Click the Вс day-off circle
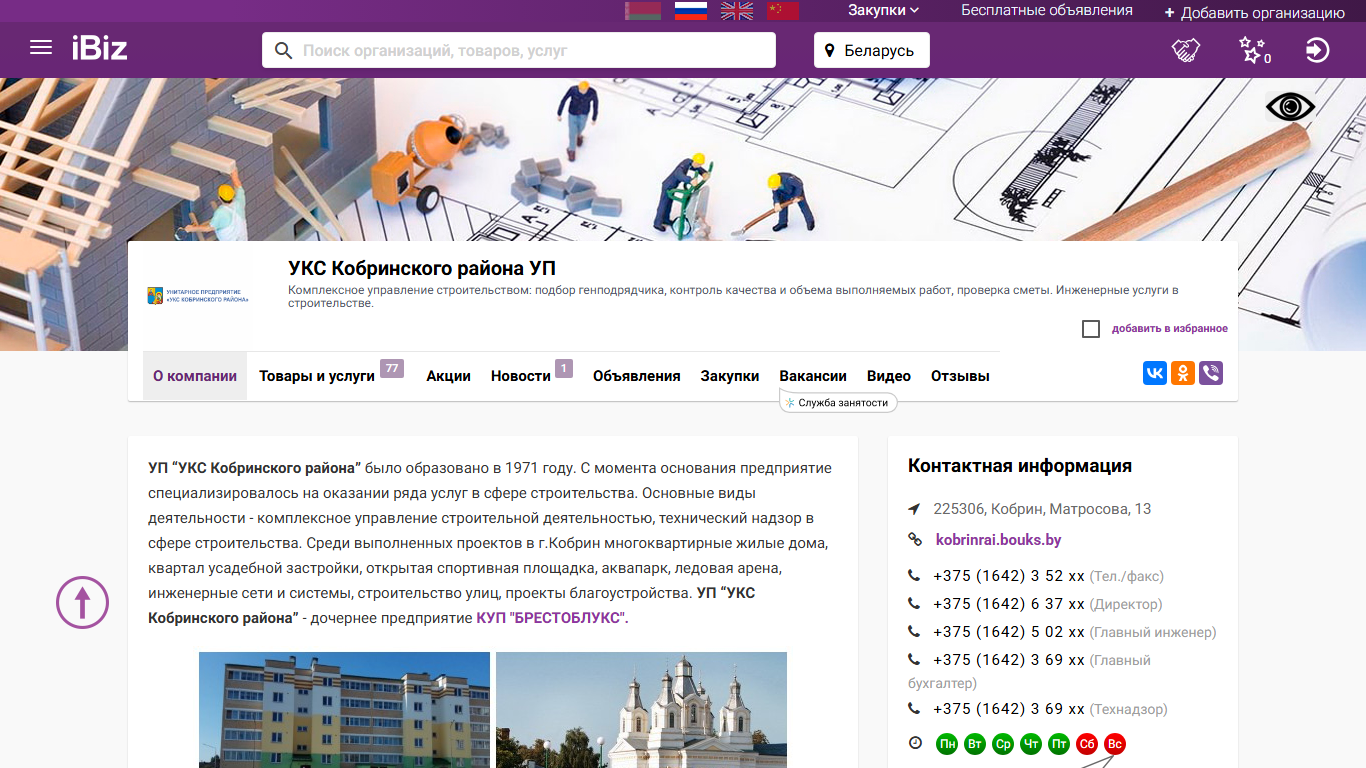Image resolution: width=1366 pixels, height=768 pixels. point(1115,744)
